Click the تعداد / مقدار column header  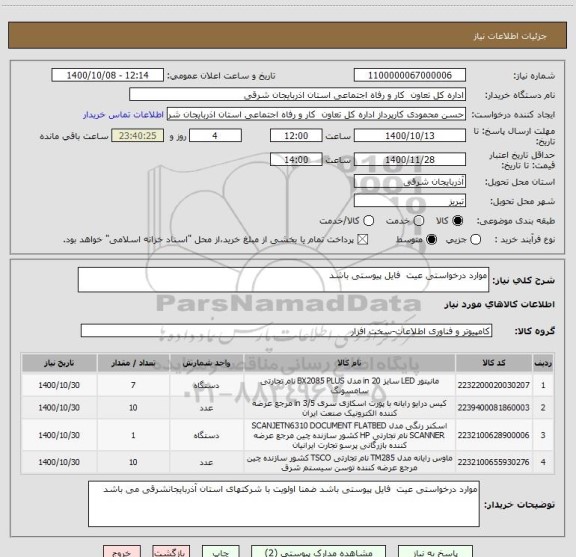pos(133,363)
